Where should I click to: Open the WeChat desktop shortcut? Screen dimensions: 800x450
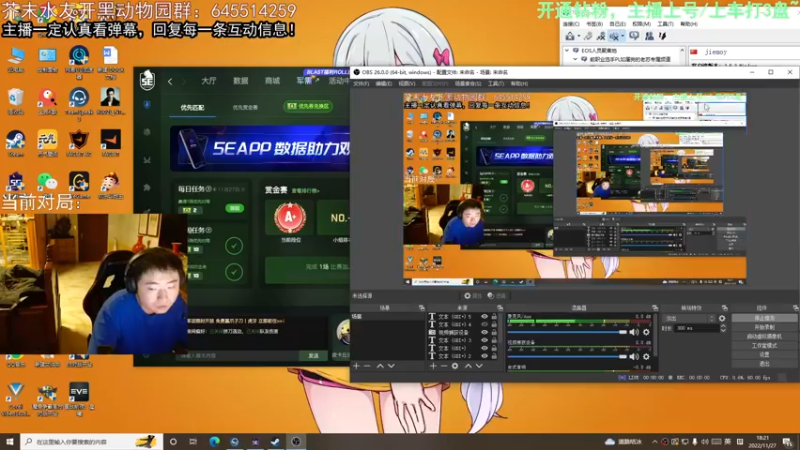[x=47, y=185]
